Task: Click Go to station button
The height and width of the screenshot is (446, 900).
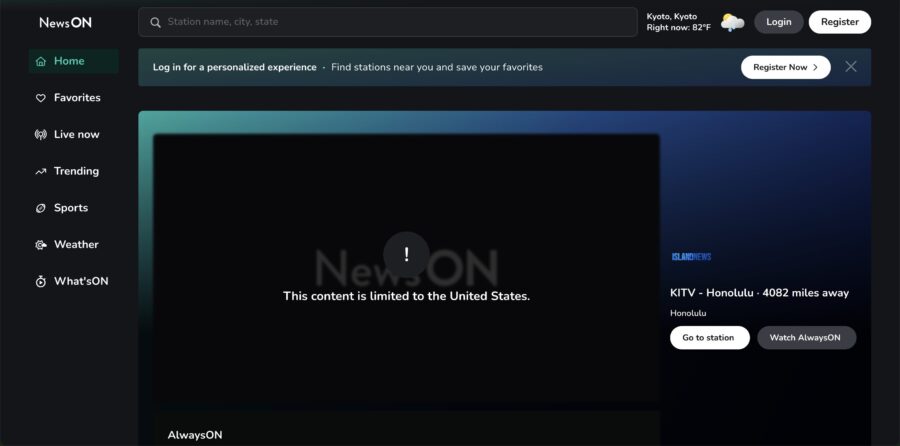Action: [709, 338]
